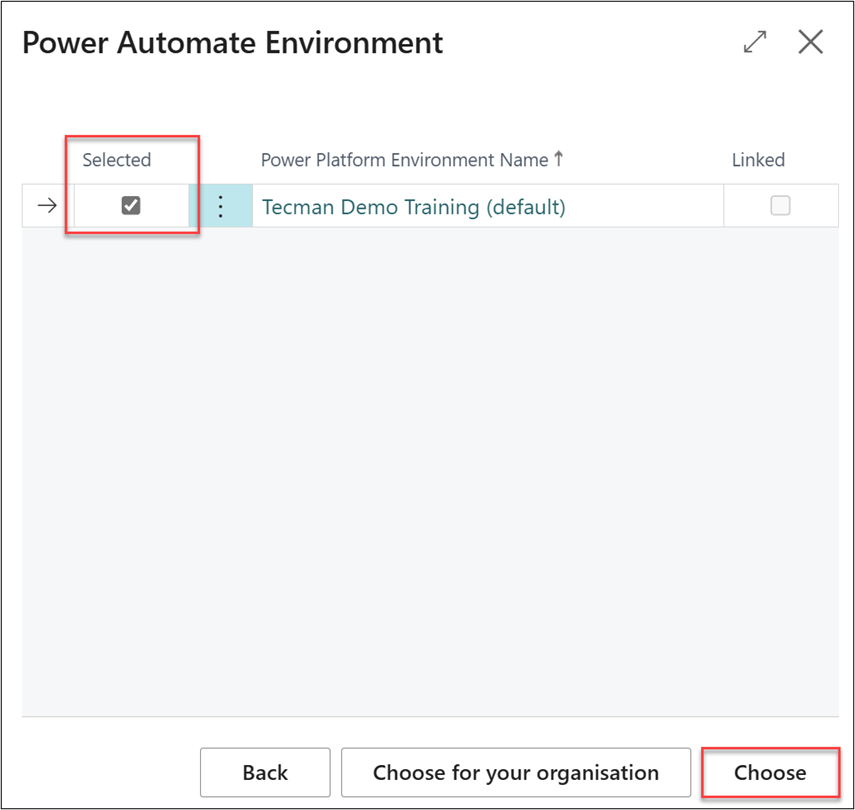Screen dimensions: 855x810
Task: Open the three-dot row options menu
Action: pyautogui.click(x=221, y=206)
